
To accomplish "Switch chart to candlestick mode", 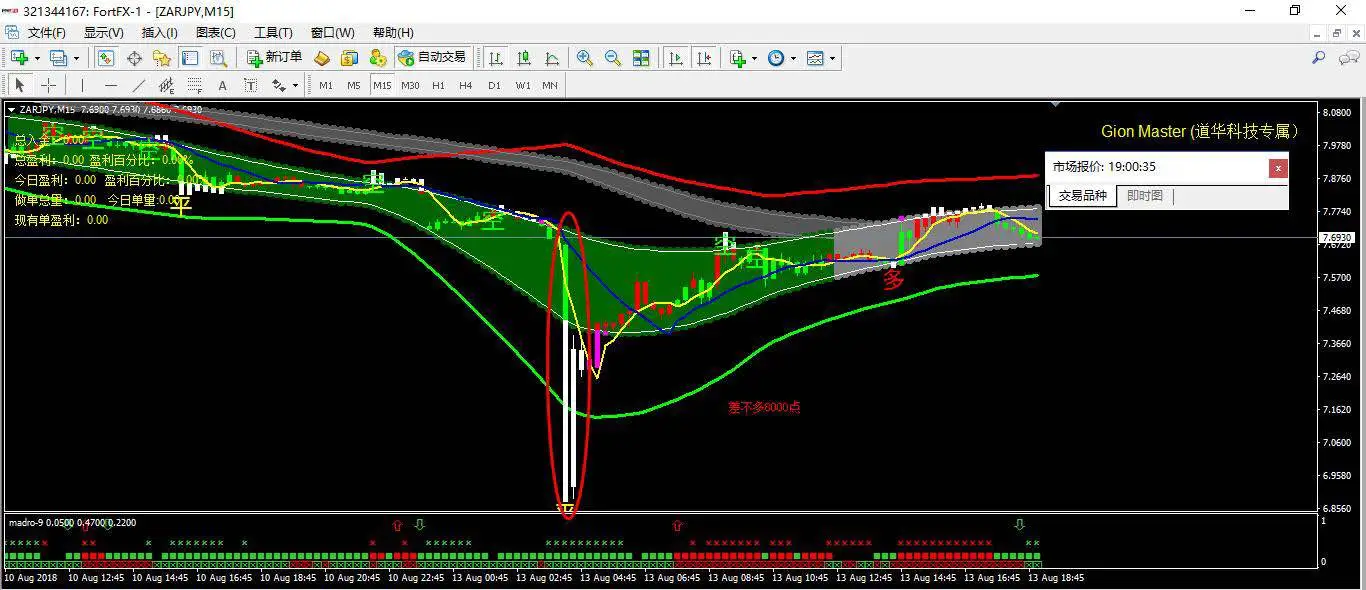I will (524, 58).
